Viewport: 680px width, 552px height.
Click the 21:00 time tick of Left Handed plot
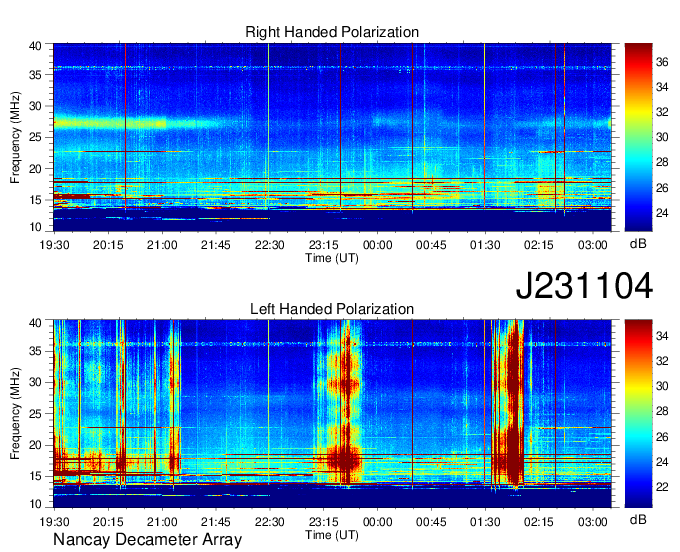point(162,522)
